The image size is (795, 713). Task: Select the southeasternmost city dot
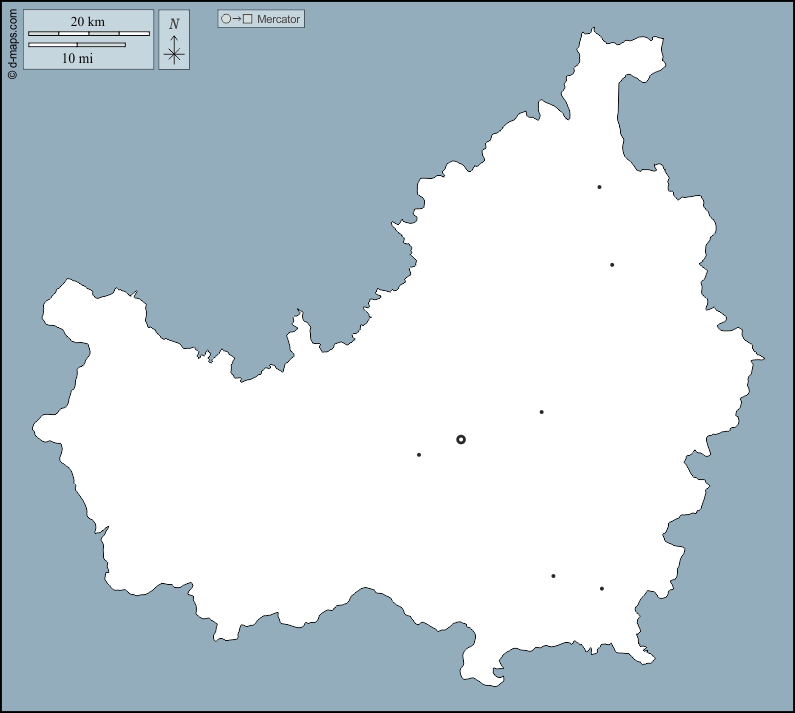[602, 589]
